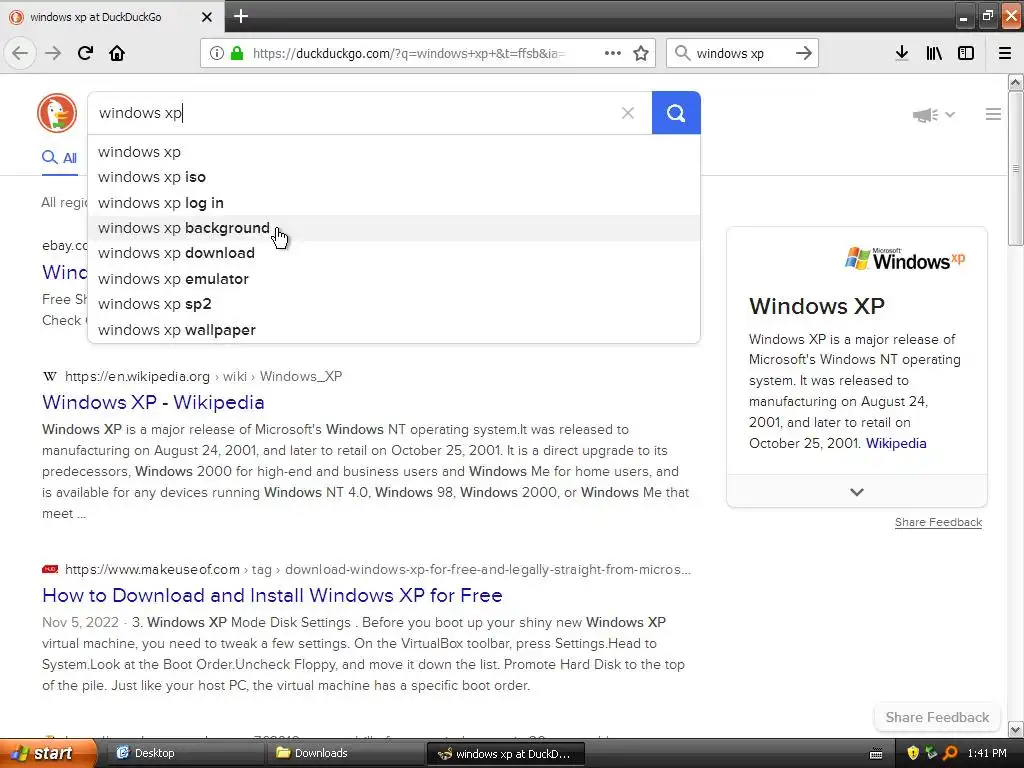The width and height of the screenshot is (1024, 768).
Task: Open 'How to Download and Install Windows XP' result
Action: pyautogui.click(x=272, y=596)
